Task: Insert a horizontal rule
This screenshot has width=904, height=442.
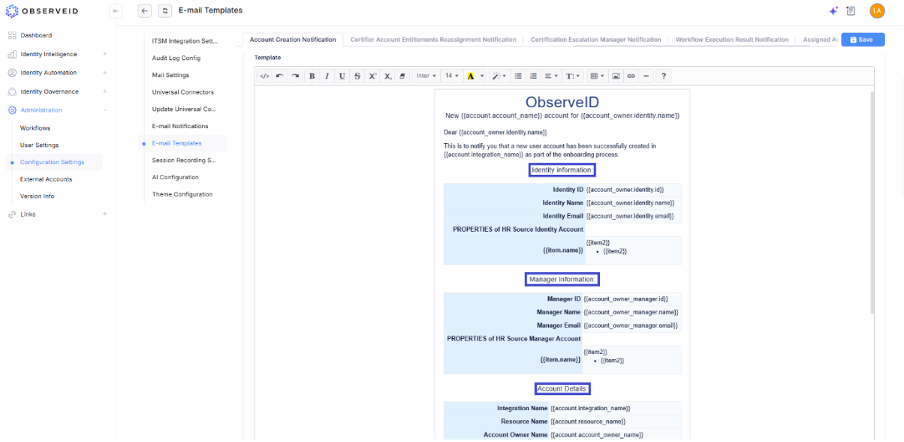Action: [x=646, y=76]
